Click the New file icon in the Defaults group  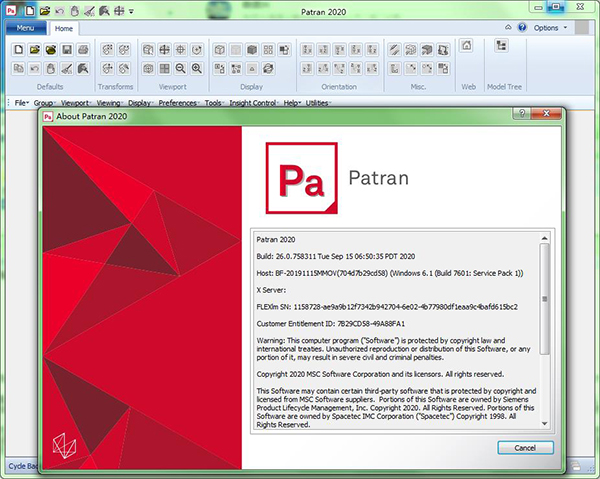(18, 50)
